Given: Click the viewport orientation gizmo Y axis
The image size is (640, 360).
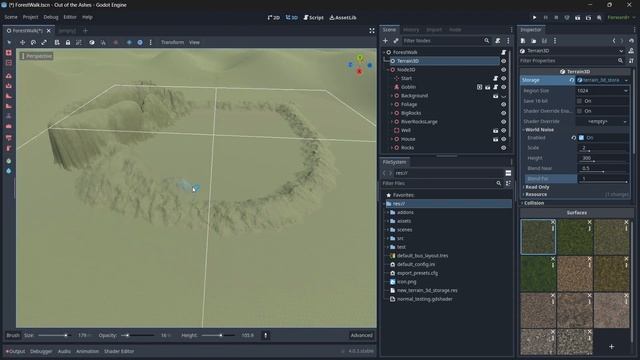Looking at the screenshot, I should [360, 58].
